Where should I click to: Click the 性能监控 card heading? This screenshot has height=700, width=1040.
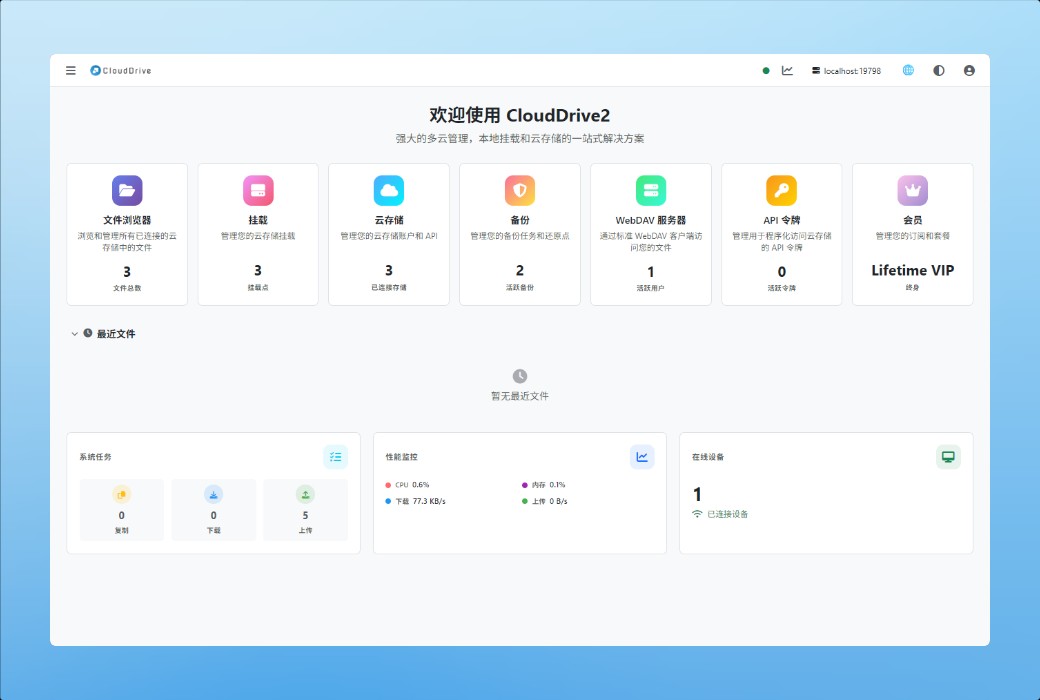(401, 456)
